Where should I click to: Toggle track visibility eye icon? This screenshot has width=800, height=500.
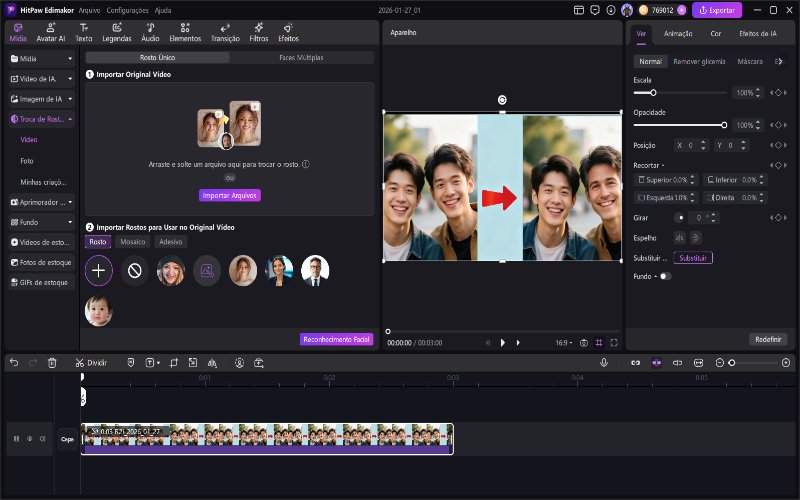(30, 439)
